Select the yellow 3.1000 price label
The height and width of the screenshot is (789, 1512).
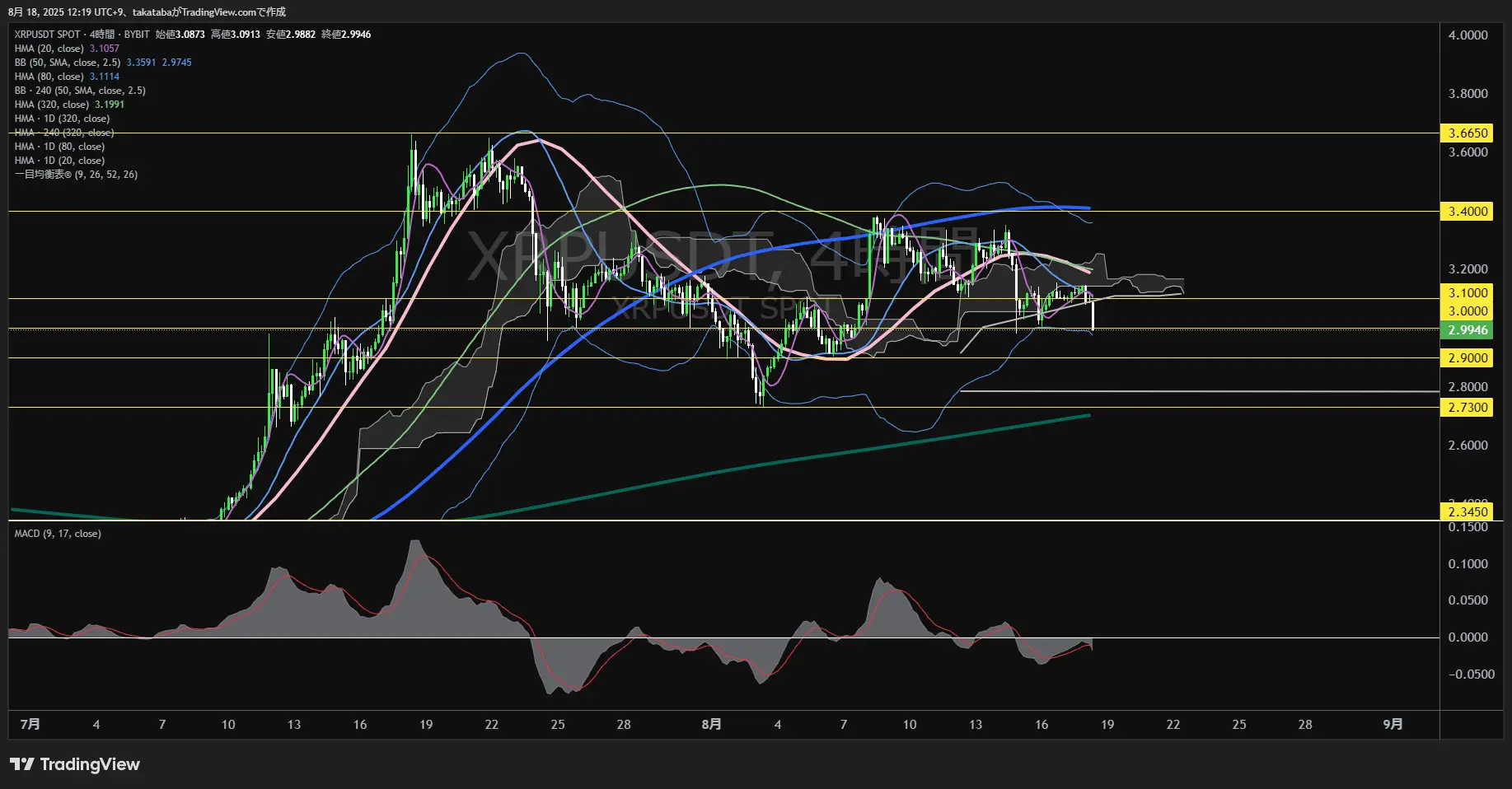pos(1467,292)
